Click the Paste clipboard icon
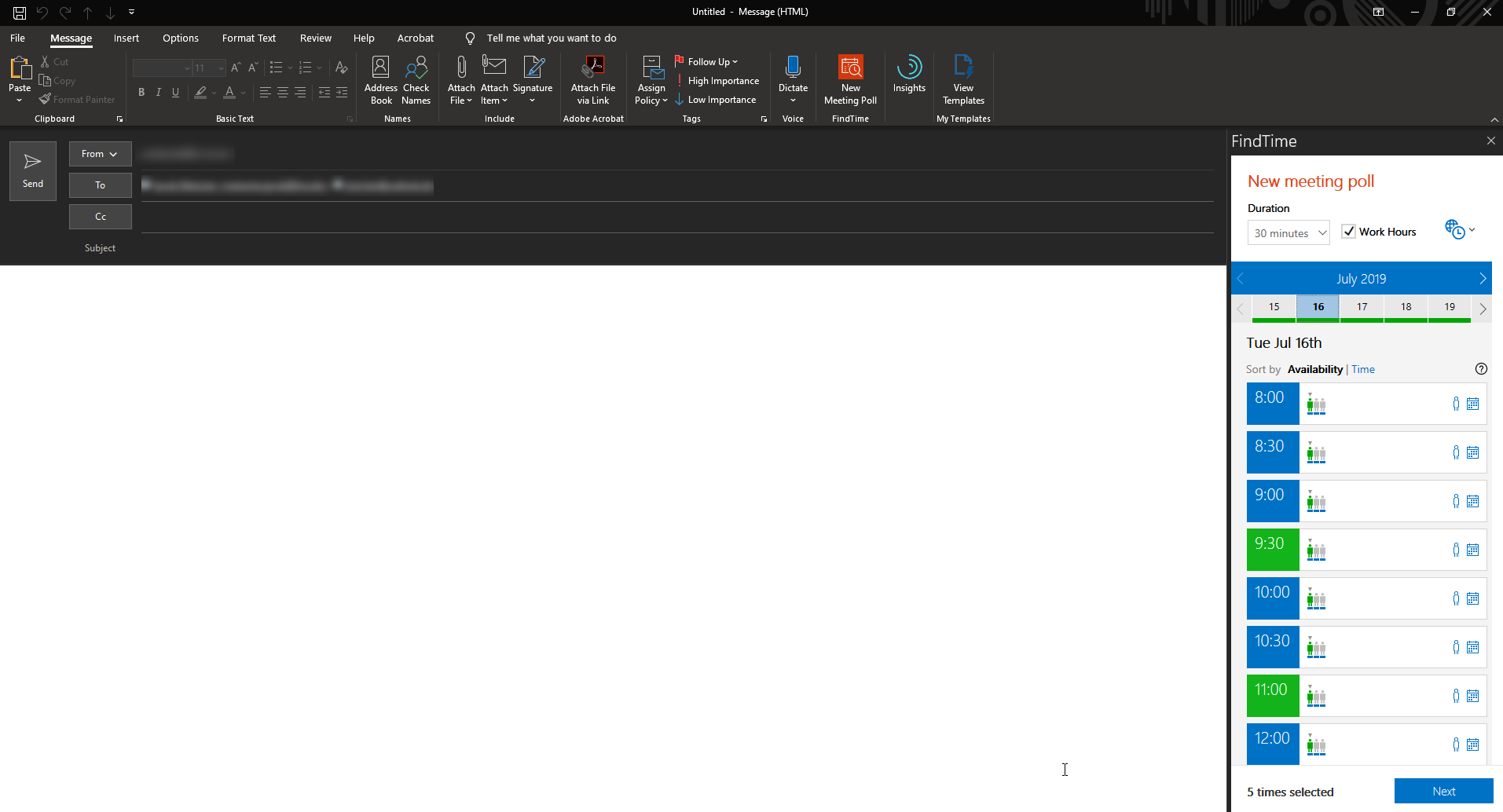Image resolution: width=1503 pixels, height=812 pixels. pyautogui.click(x=20, y=68)
